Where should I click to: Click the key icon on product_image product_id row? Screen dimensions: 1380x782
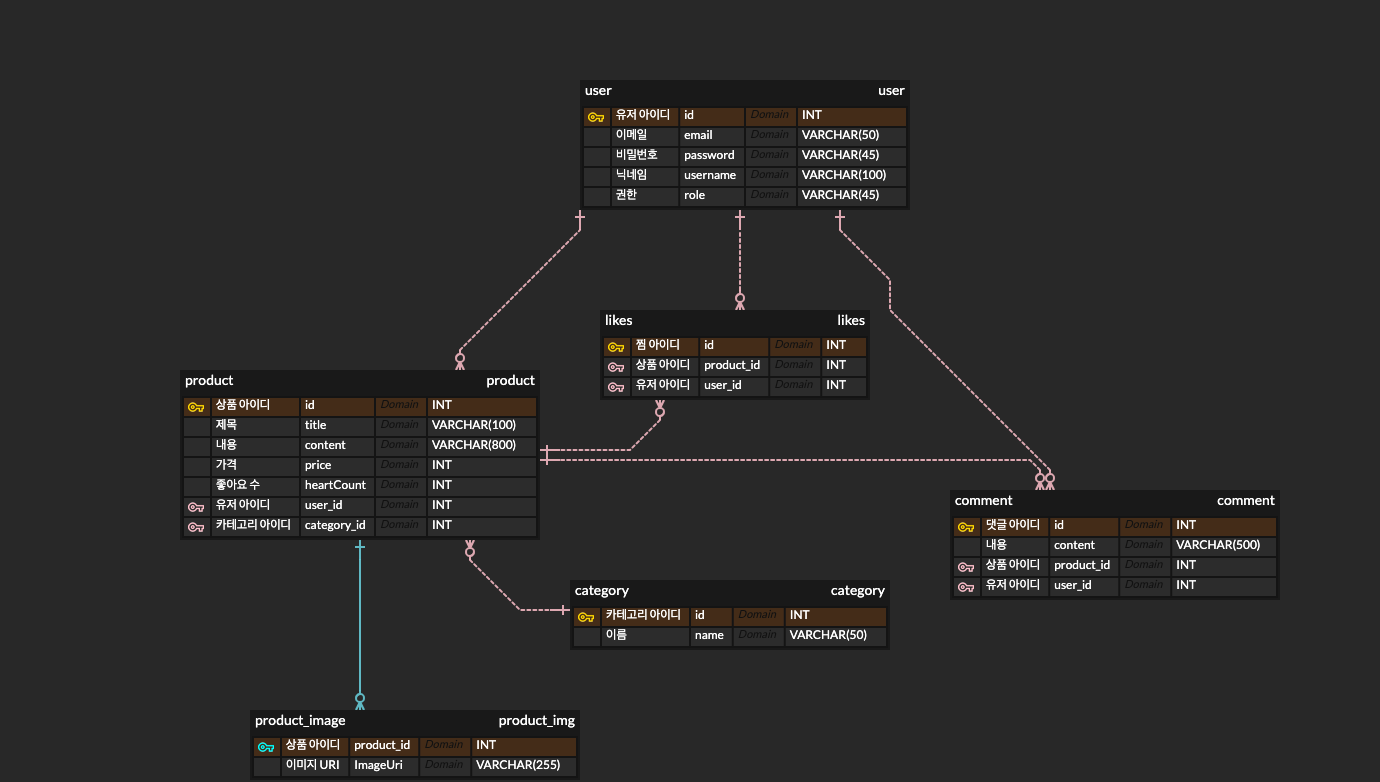(265, 745)
